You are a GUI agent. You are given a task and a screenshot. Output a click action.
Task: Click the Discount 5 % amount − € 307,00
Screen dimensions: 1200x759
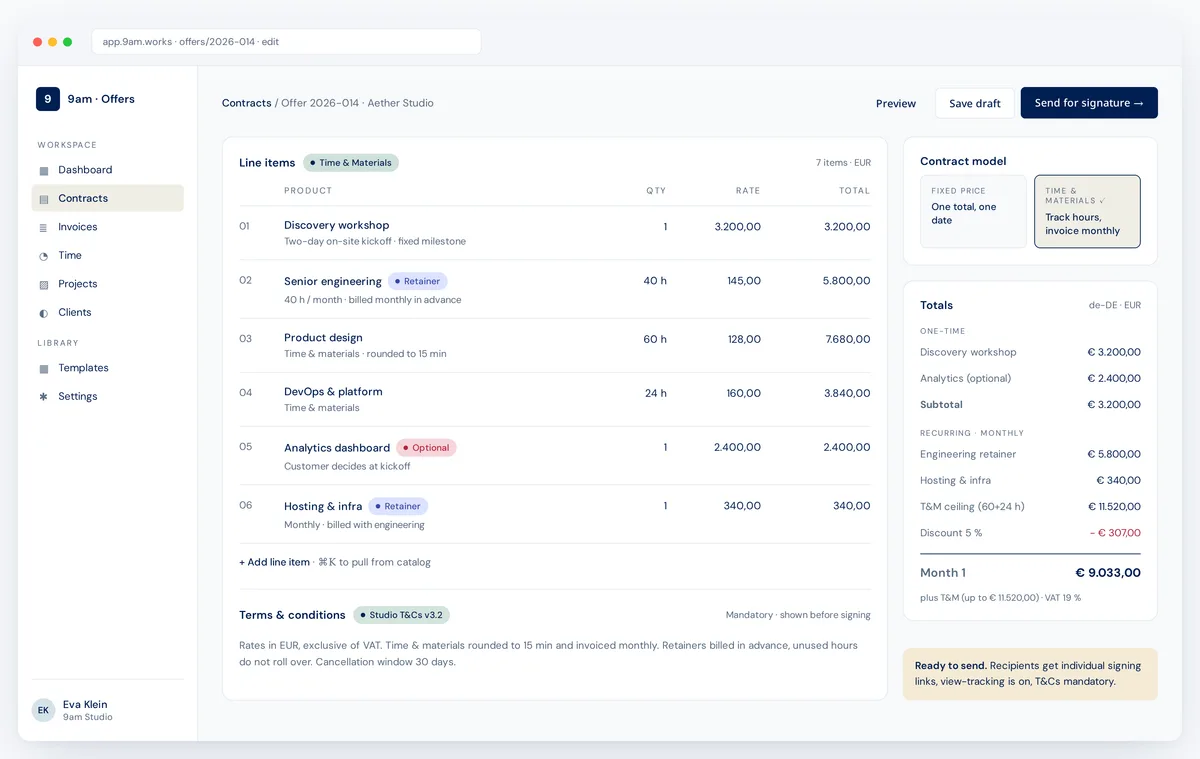point(1115,533)
